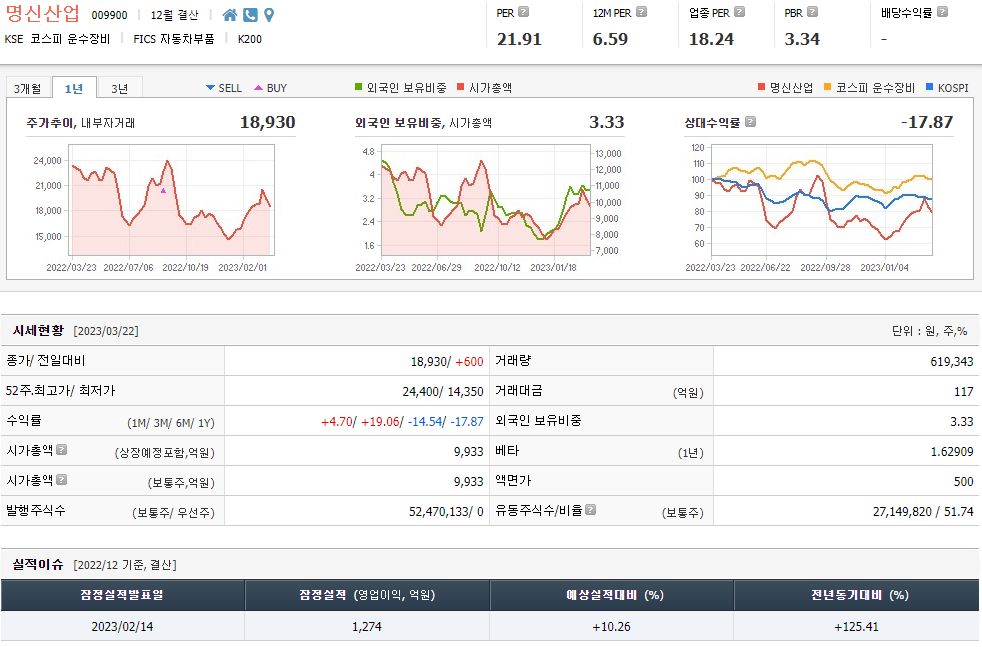
Task: Open help icon next to PER
Action: coord(524,12)
